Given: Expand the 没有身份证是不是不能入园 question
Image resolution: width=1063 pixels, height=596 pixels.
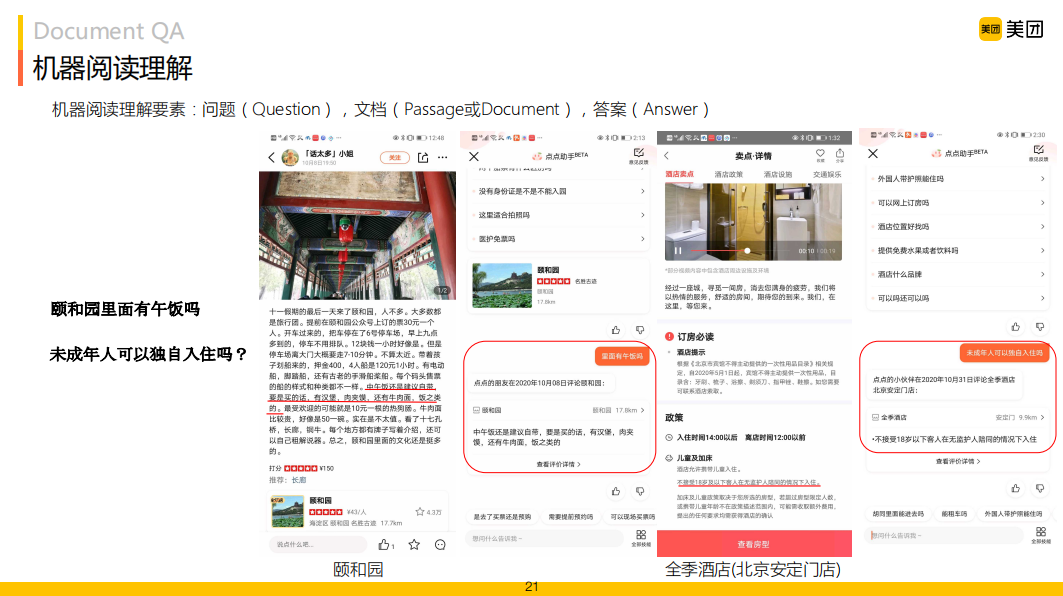Looking at the screenshot, I should point(558,191).
